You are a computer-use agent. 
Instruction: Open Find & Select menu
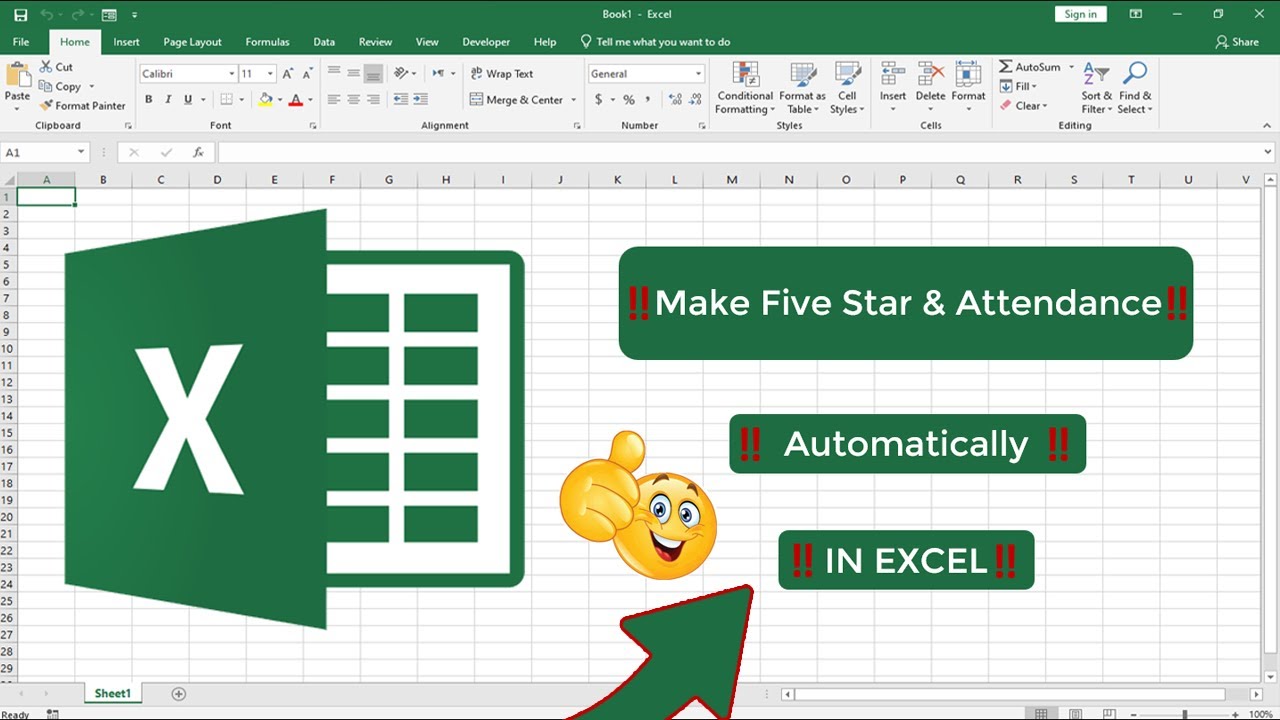[1134, 88]
